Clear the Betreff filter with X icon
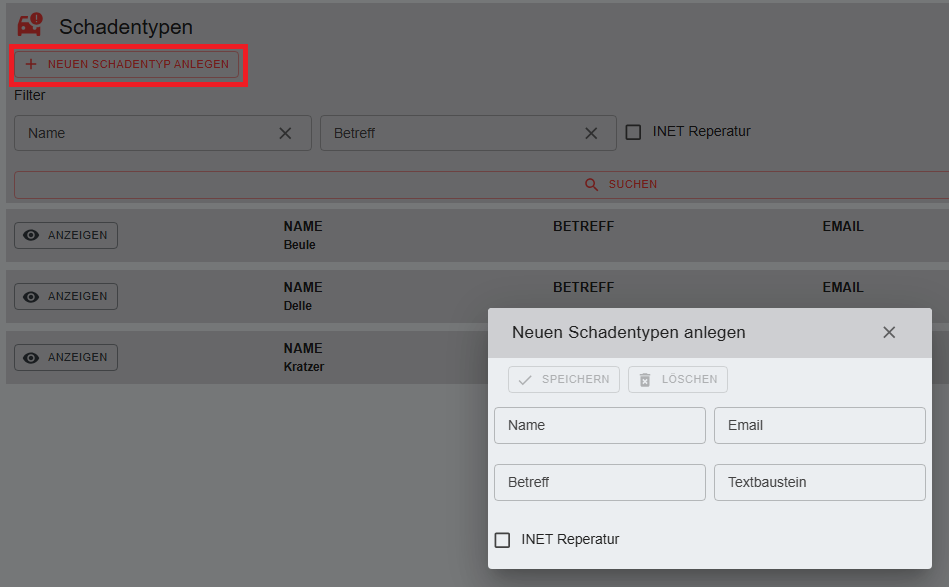The height and width of the screenshot is (587, 949). (591, 133)
